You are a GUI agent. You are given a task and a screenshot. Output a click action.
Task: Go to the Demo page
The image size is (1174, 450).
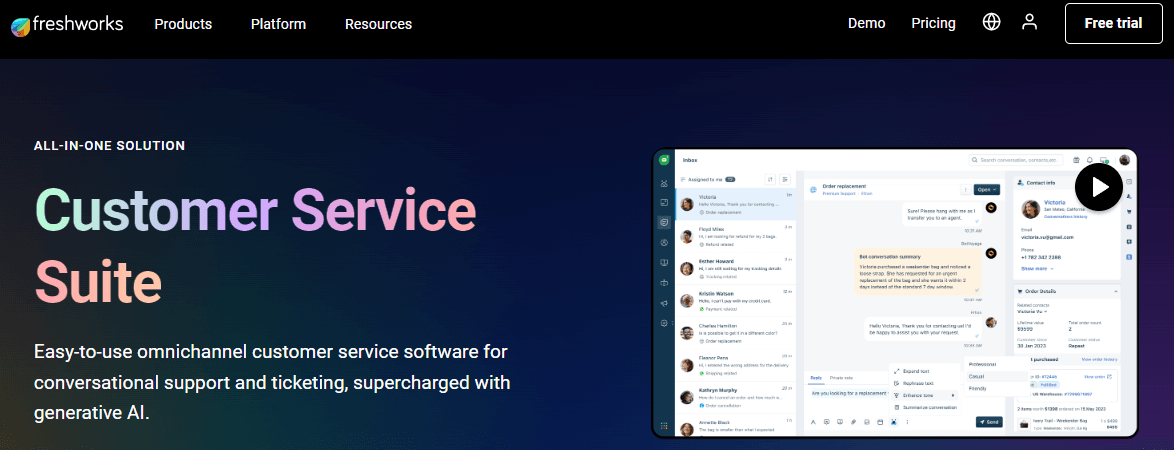click(866, 23)
